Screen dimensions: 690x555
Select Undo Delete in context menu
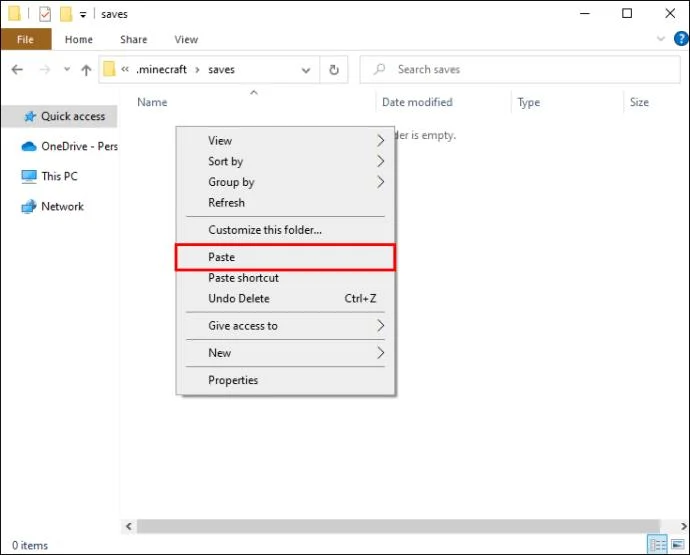point(285,298)
